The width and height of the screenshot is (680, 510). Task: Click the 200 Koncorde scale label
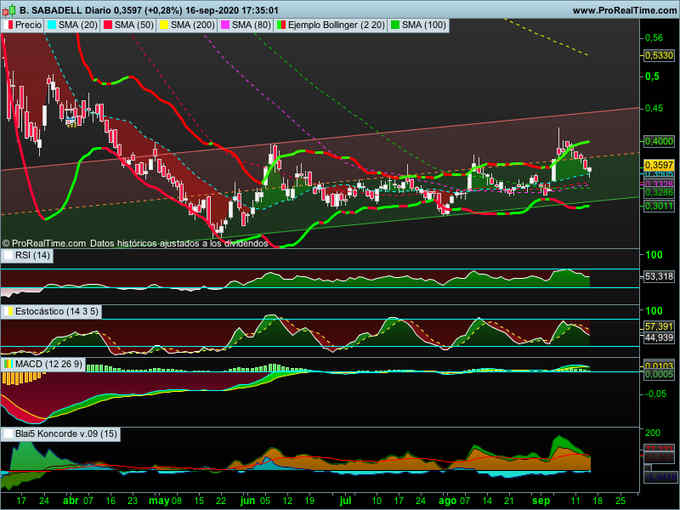click(x=653, y=433)
